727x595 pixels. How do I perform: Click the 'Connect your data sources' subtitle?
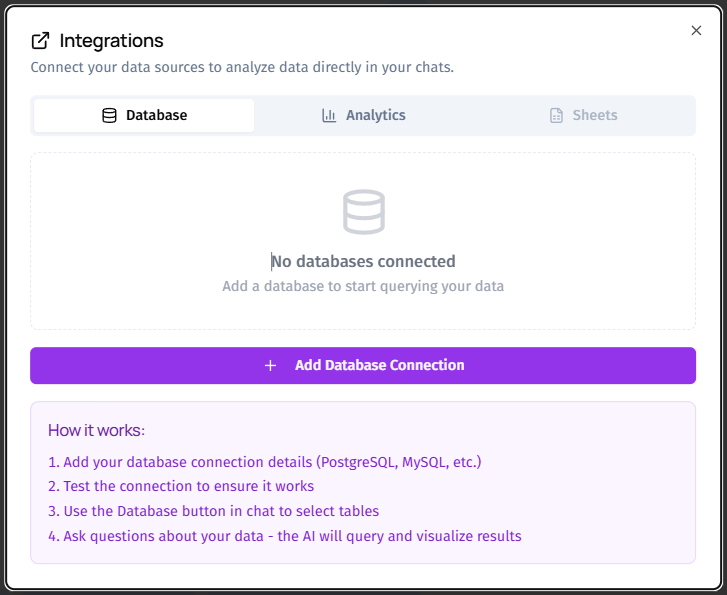[x=242, y=67]
